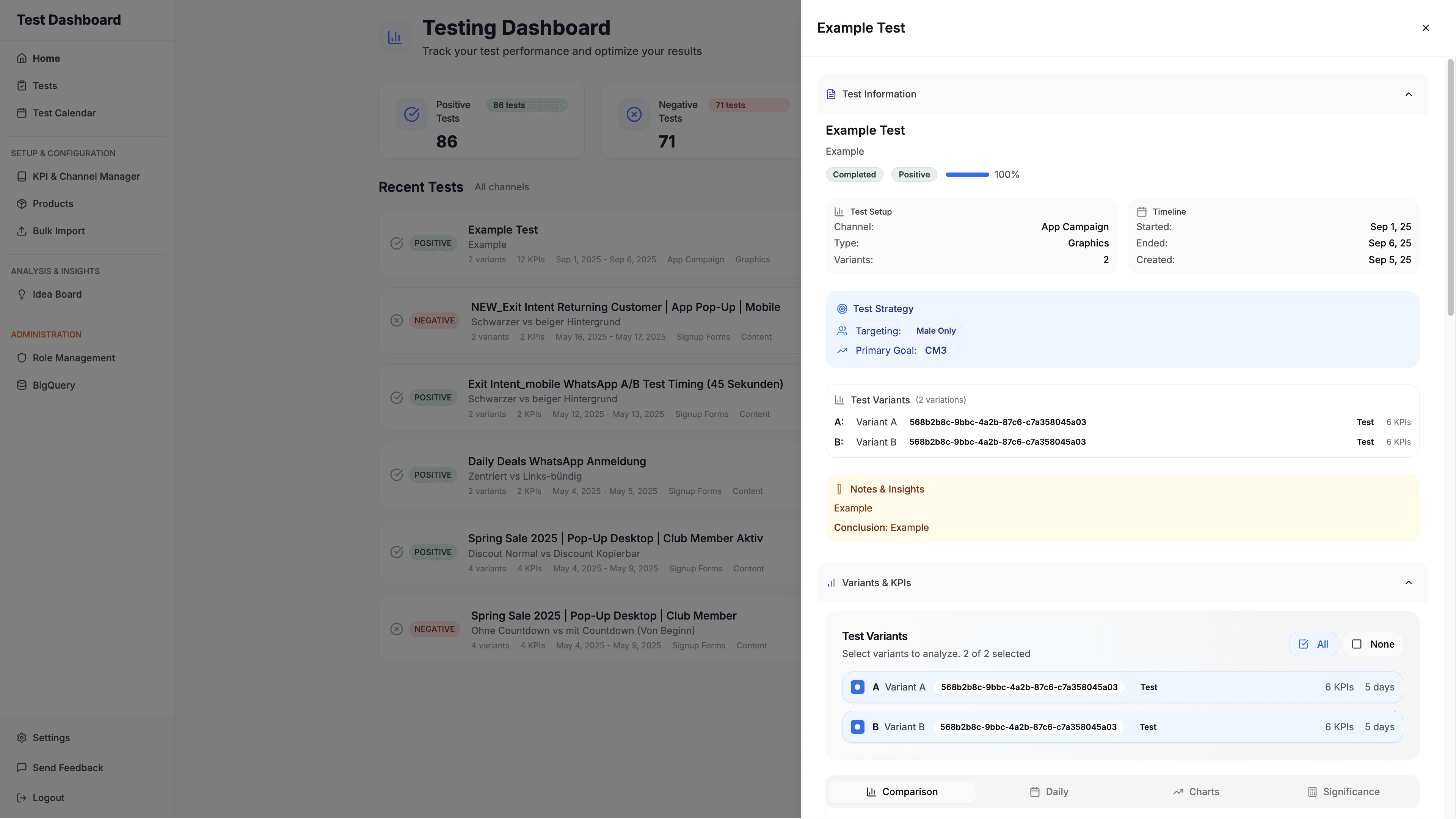Click the Test Calendar icon
This screenshot has height=819, width=1456.
pos(22,113)
